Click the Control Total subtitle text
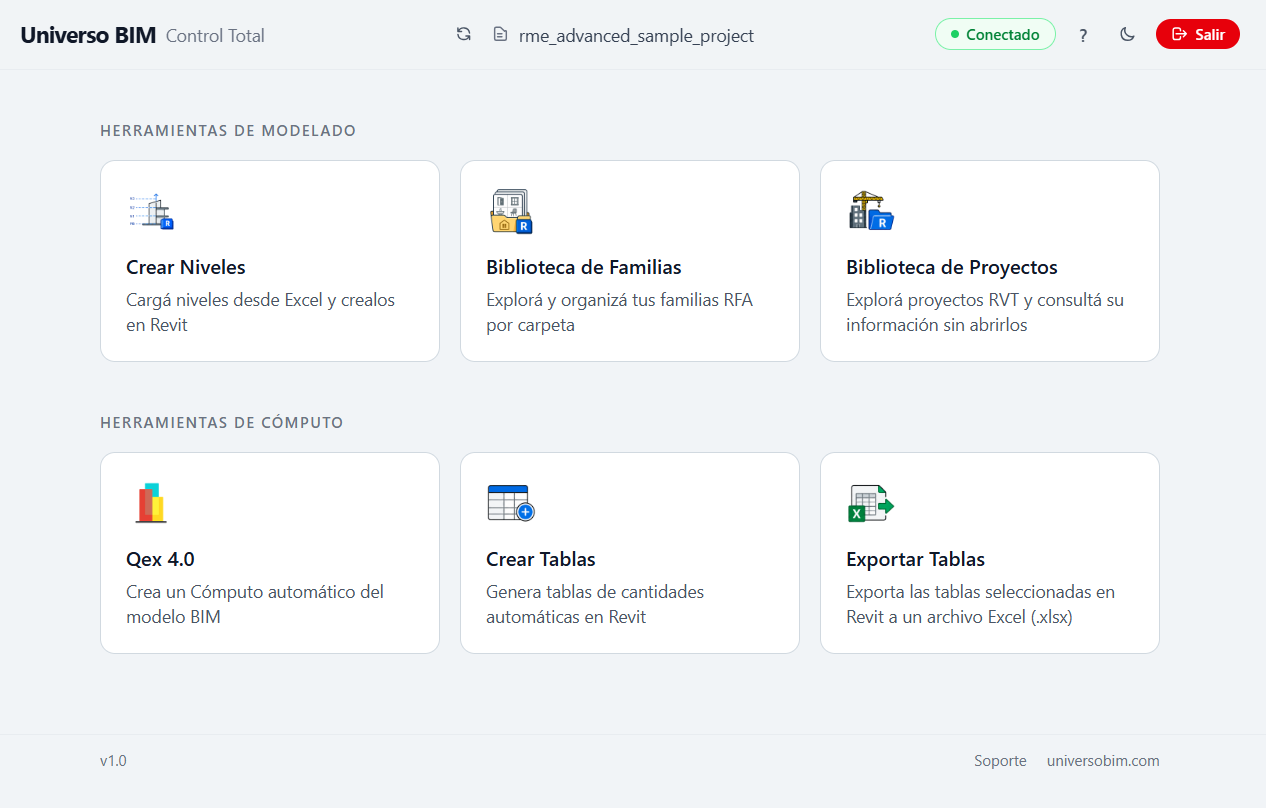Image resolution: width=1266 pixels, height=808 pixels. click(215, 36)
